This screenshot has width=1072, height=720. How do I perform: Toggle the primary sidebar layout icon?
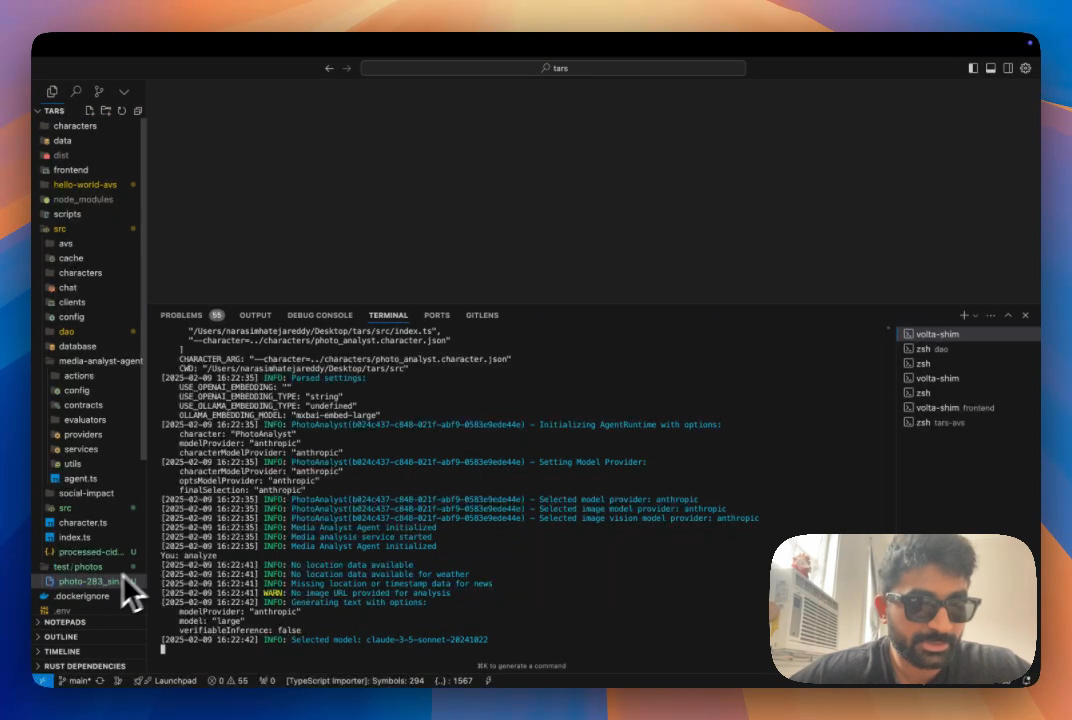973,68
